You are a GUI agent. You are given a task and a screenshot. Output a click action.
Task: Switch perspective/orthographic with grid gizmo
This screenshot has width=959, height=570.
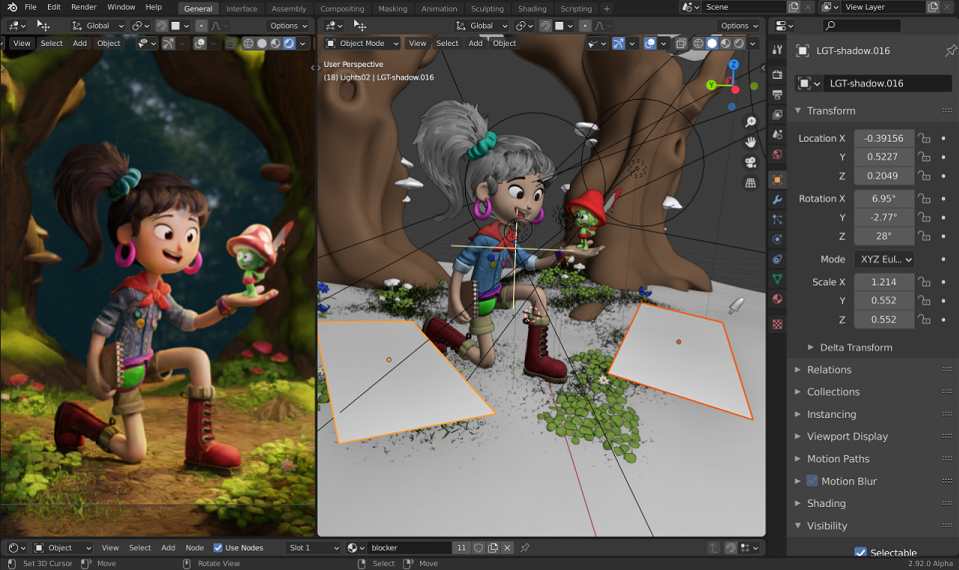(750, 183)
